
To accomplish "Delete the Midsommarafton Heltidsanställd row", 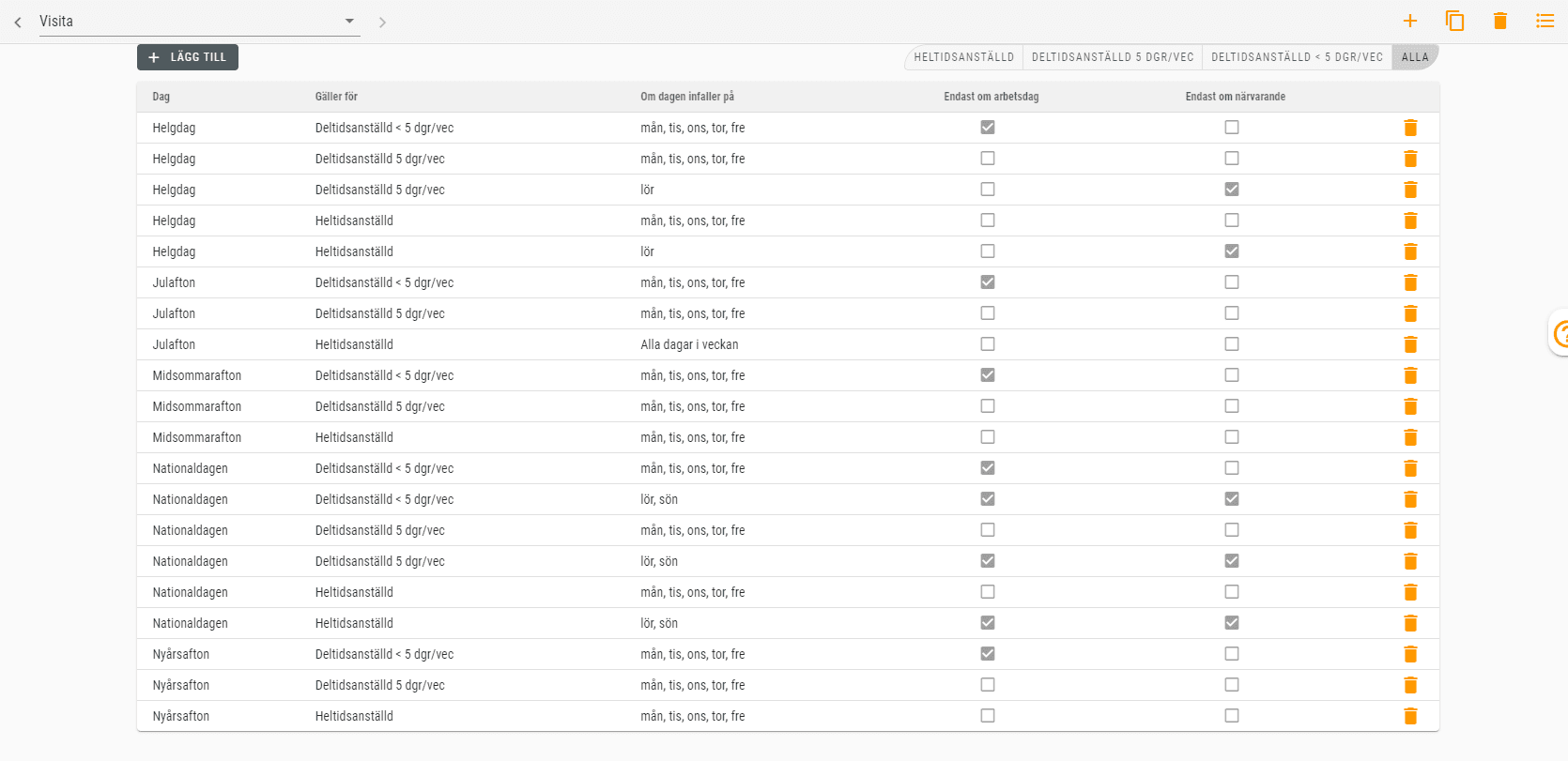I will (1409, 437).
